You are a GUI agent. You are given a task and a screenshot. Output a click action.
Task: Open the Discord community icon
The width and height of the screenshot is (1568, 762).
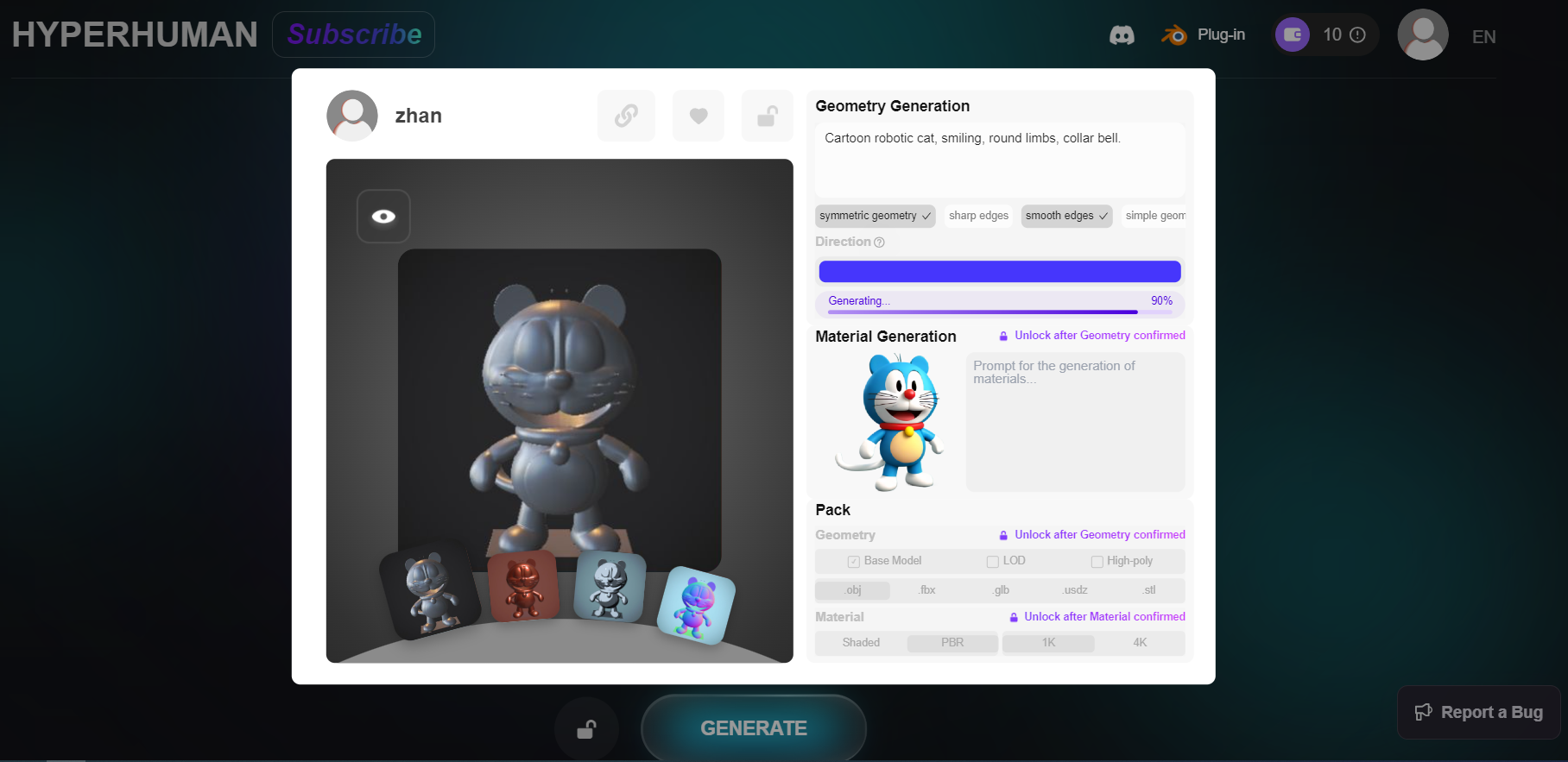pyautogui.click(x=1122, y=35)
